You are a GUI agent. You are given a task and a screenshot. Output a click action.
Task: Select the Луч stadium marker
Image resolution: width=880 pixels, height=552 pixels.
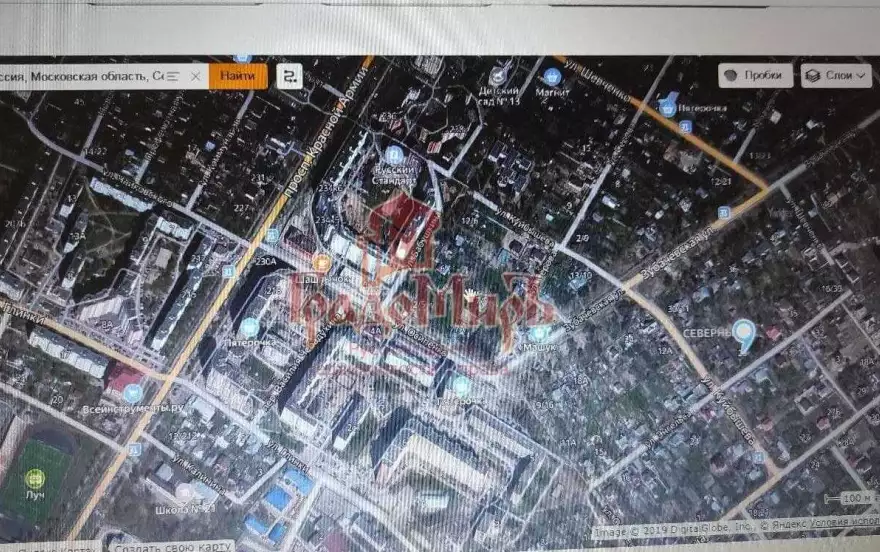35,479
